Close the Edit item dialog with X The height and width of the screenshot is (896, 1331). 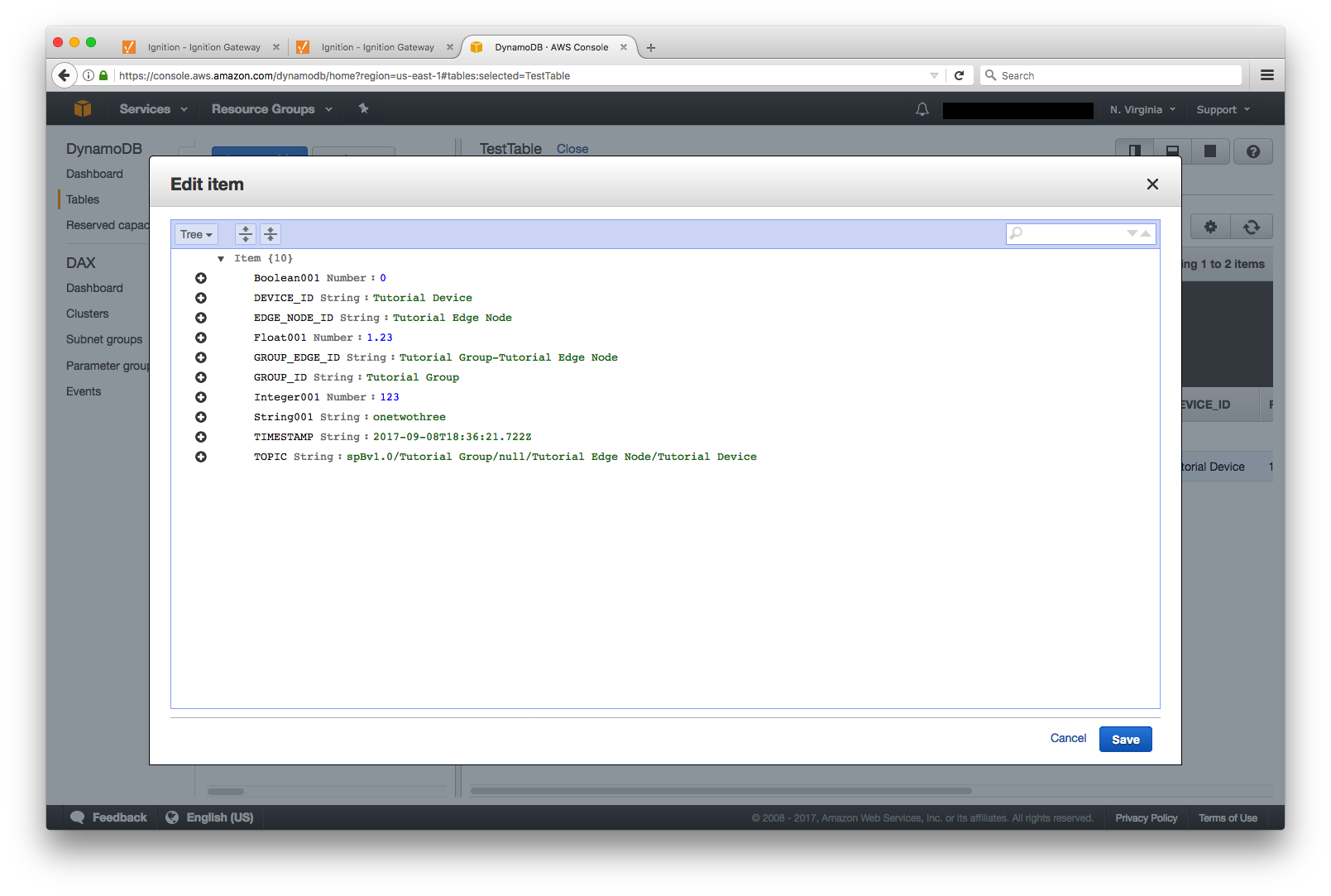(x=1152, y=184)
